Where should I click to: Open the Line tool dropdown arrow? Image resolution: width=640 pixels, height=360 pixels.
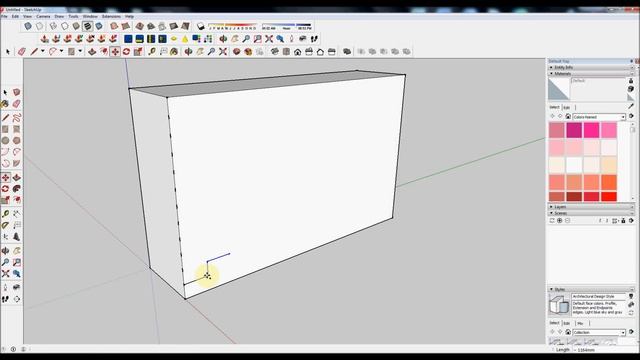[x=42, y=51]
